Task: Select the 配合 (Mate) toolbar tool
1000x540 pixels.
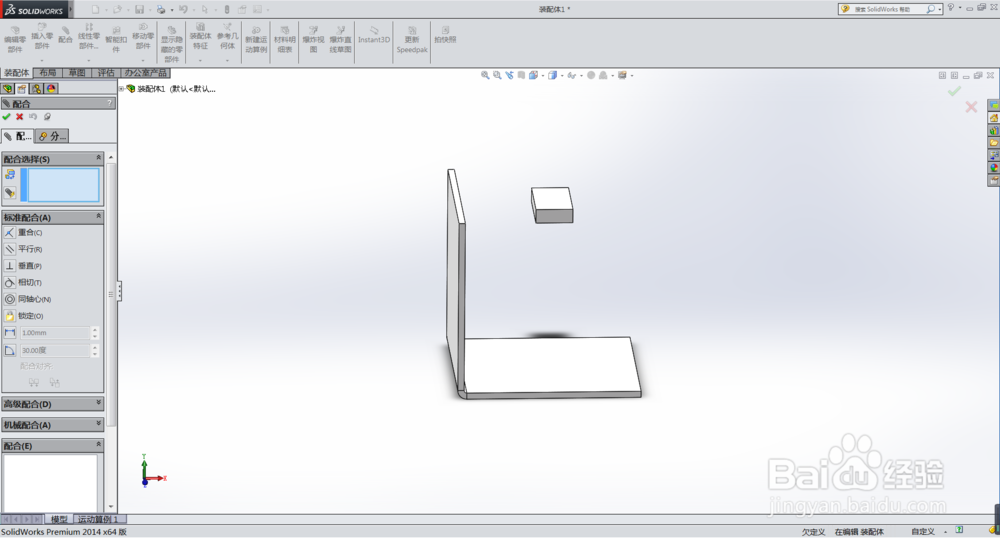Action: [x=65, y=35]
